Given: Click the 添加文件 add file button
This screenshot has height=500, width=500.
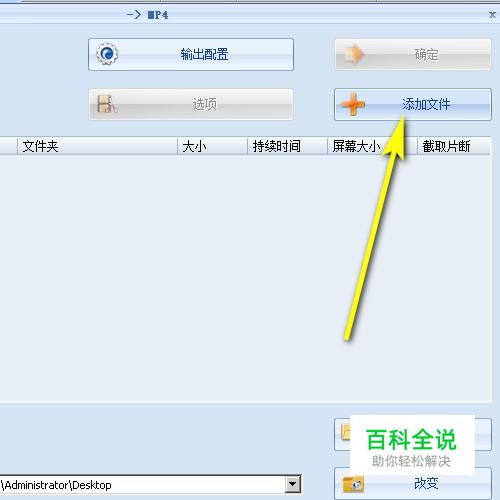Looking at the screenshot, I should (413, 104).
